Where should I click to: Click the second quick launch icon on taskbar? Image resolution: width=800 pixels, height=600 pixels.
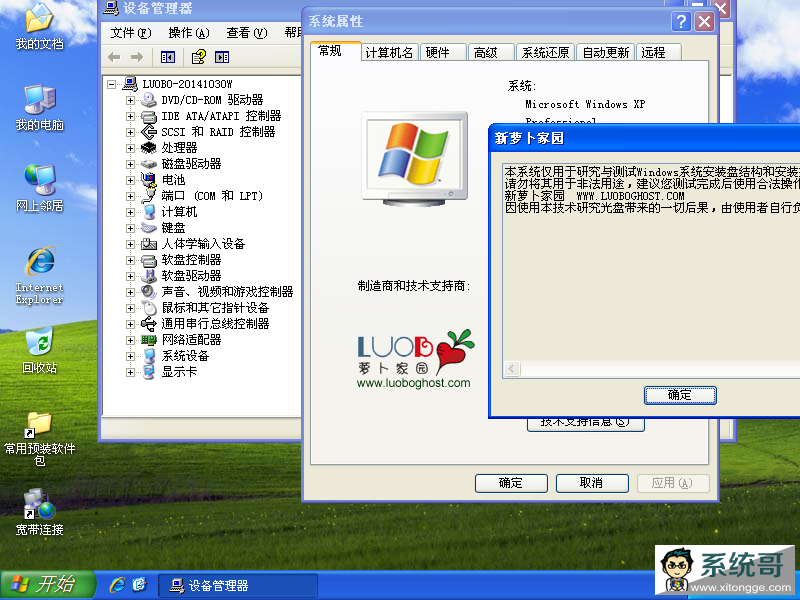pos(139,585)
